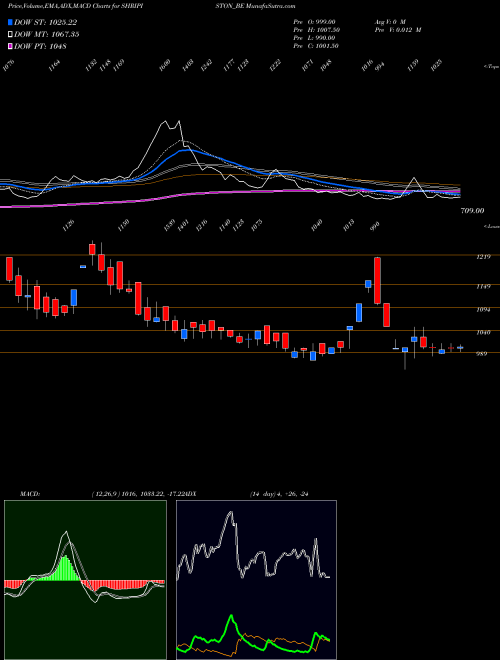Click the blue DOW ST legend swatch

[x=11, y=23]
